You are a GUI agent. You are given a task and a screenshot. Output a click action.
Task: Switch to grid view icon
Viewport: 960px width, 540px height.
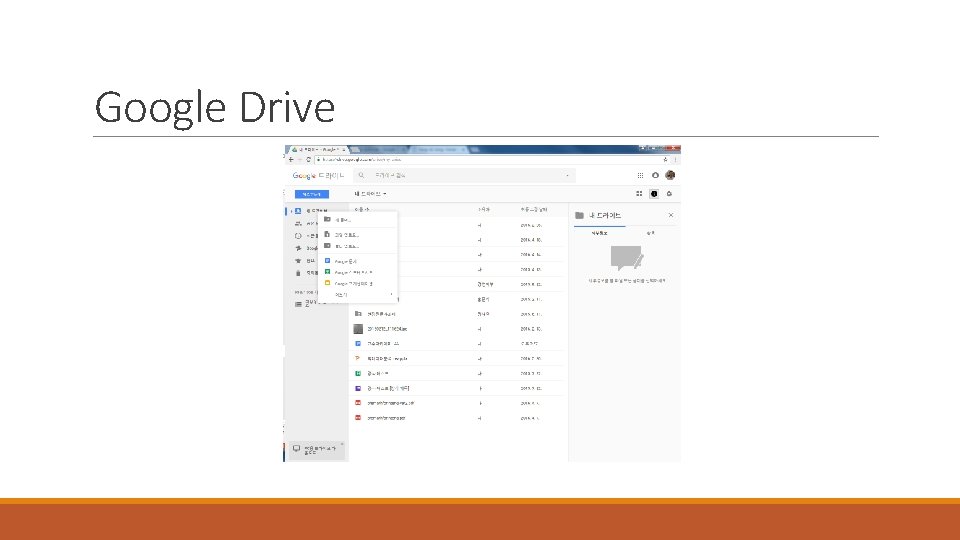pos(639,193)
